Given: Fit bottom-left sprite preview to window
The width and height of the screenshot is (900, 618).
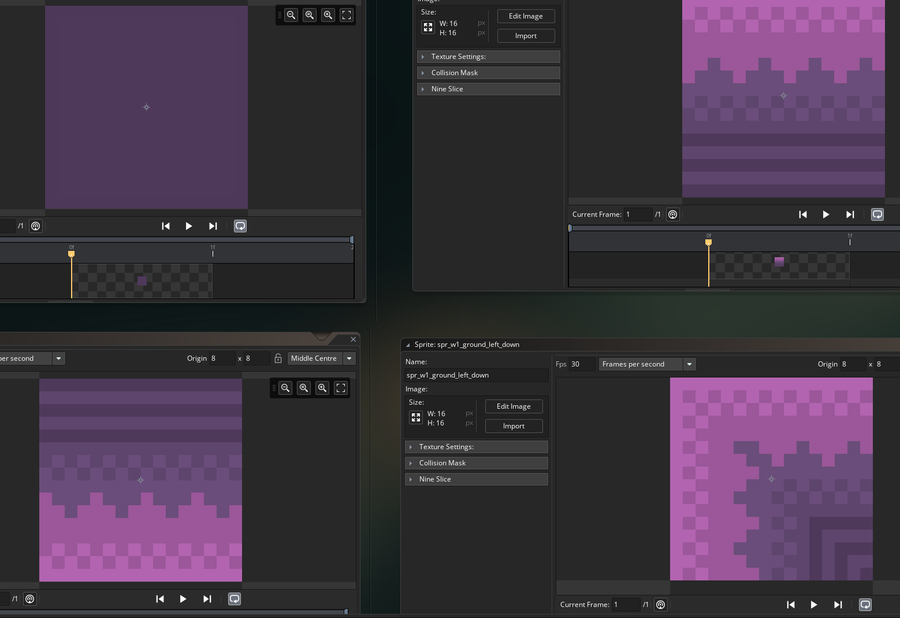Looking at the screenshot, I should (x=340, y=388).
